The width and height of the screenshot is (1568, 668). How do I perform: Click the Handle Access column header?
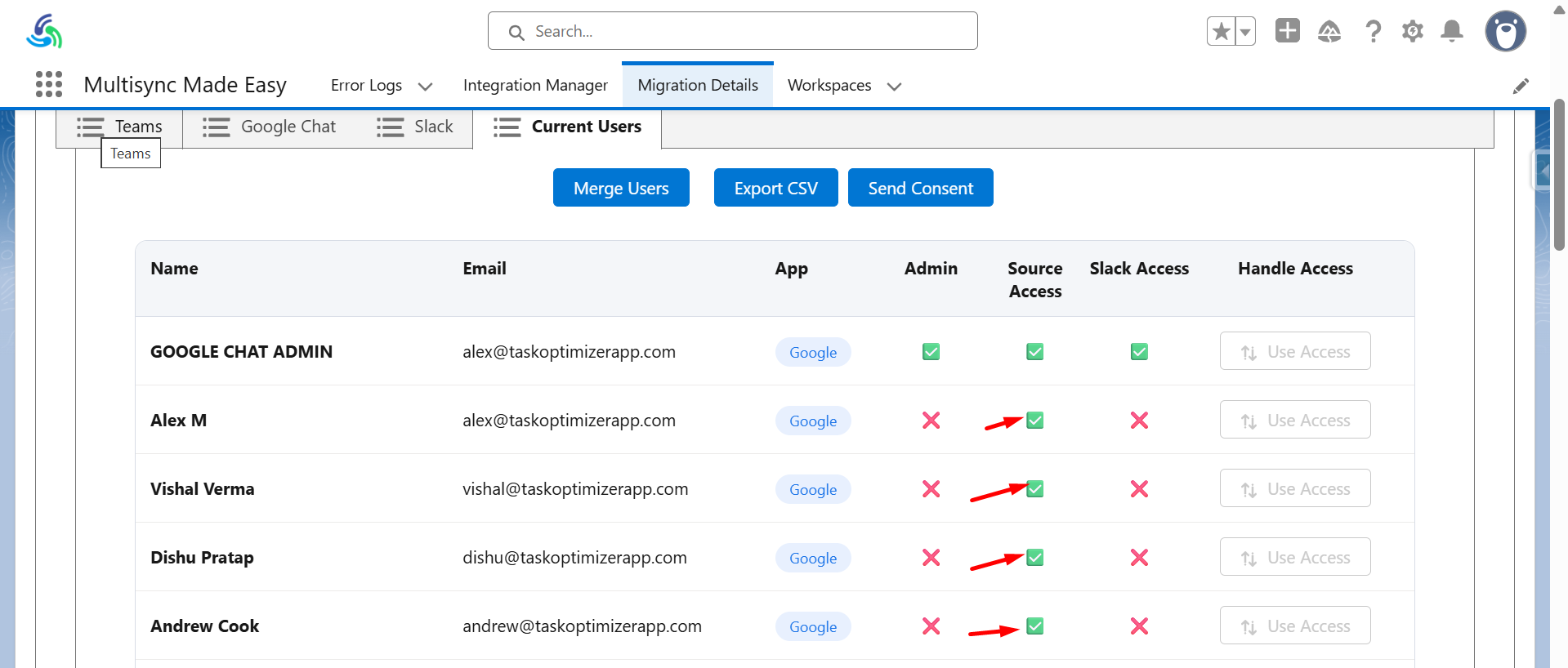pyautogui.click(x=1295, y=269)
